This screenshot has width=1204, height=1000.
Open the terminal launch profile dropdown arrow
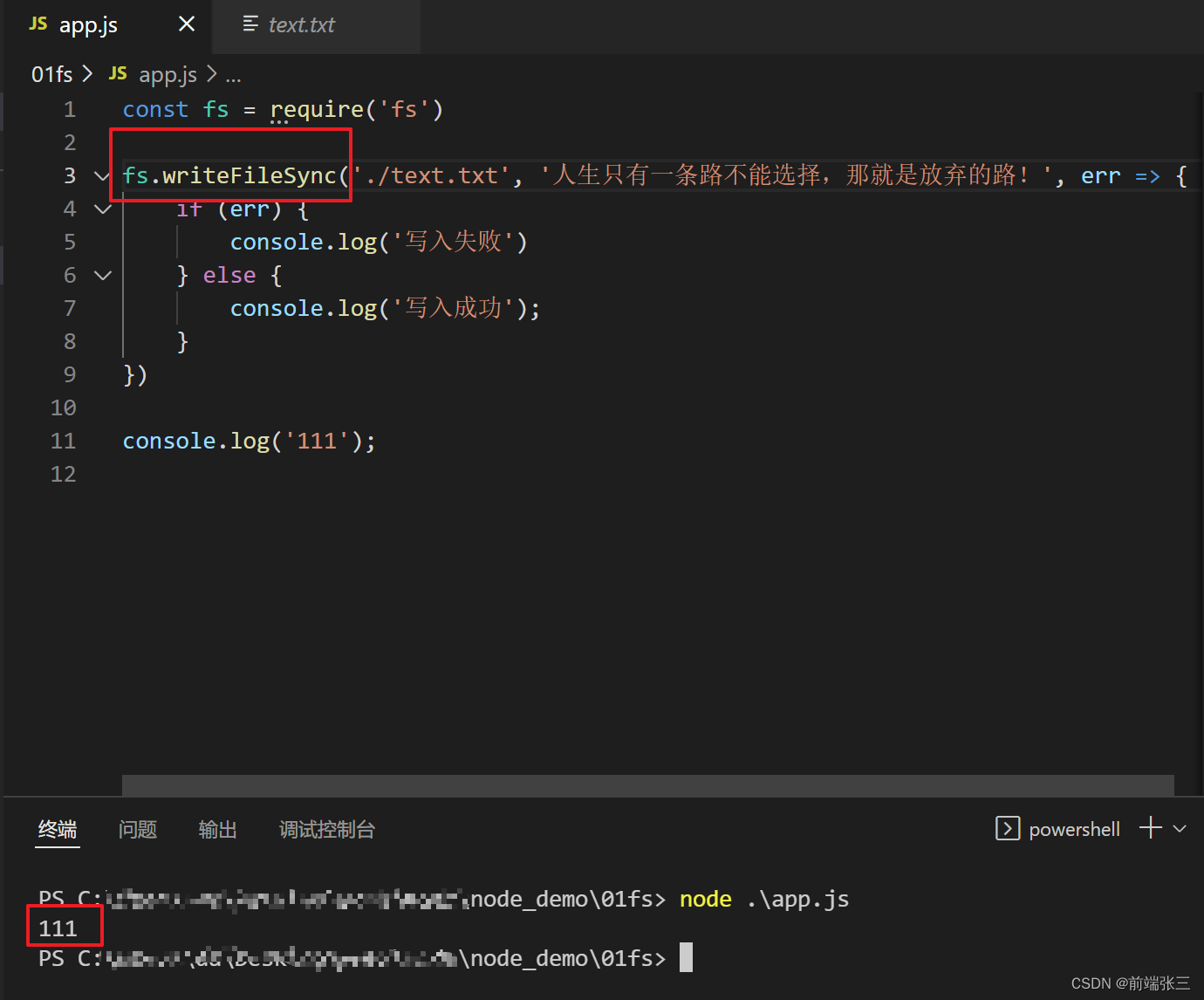click(1180, 828)
